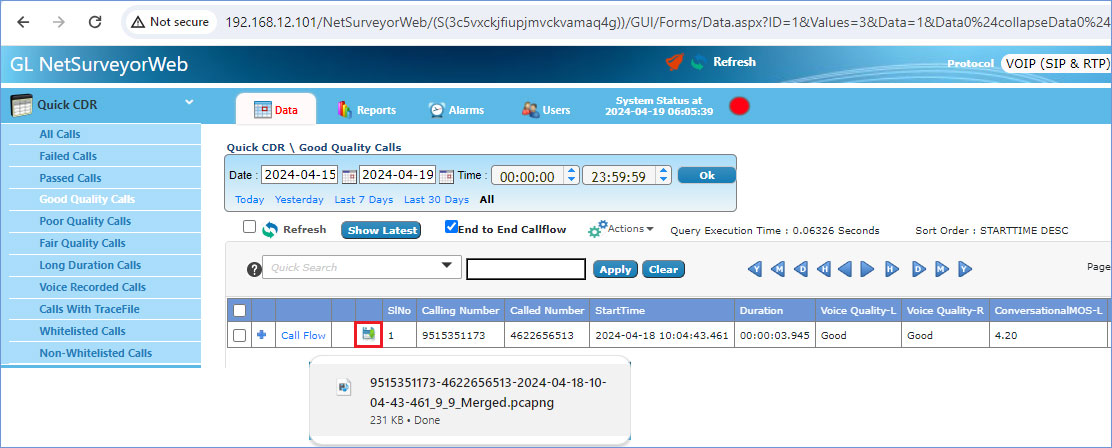The width and height of the screenshot is (1112, 448).
Task: Open downloaded pcapng file icon
Action: click(344, 387)
